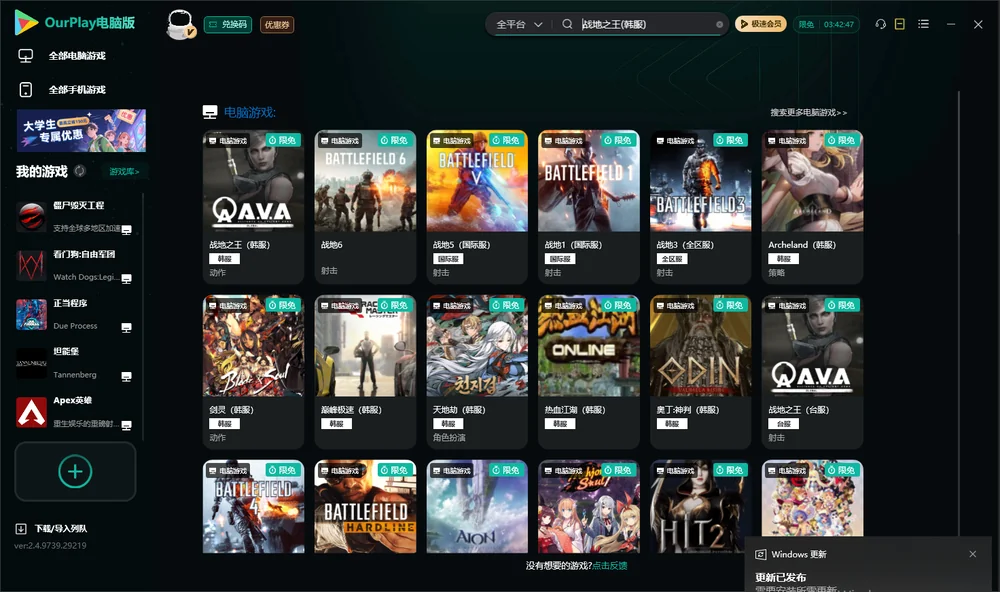1000x592 pixels.
Task: Click the OurPlay电脑版 logo
Action: pos(75,23)
